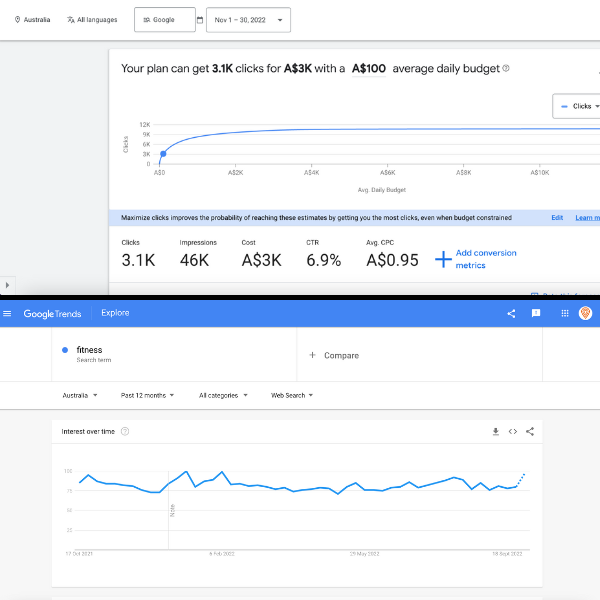
Task: Click the embed code icon on chart
Action: coord(513,431)
